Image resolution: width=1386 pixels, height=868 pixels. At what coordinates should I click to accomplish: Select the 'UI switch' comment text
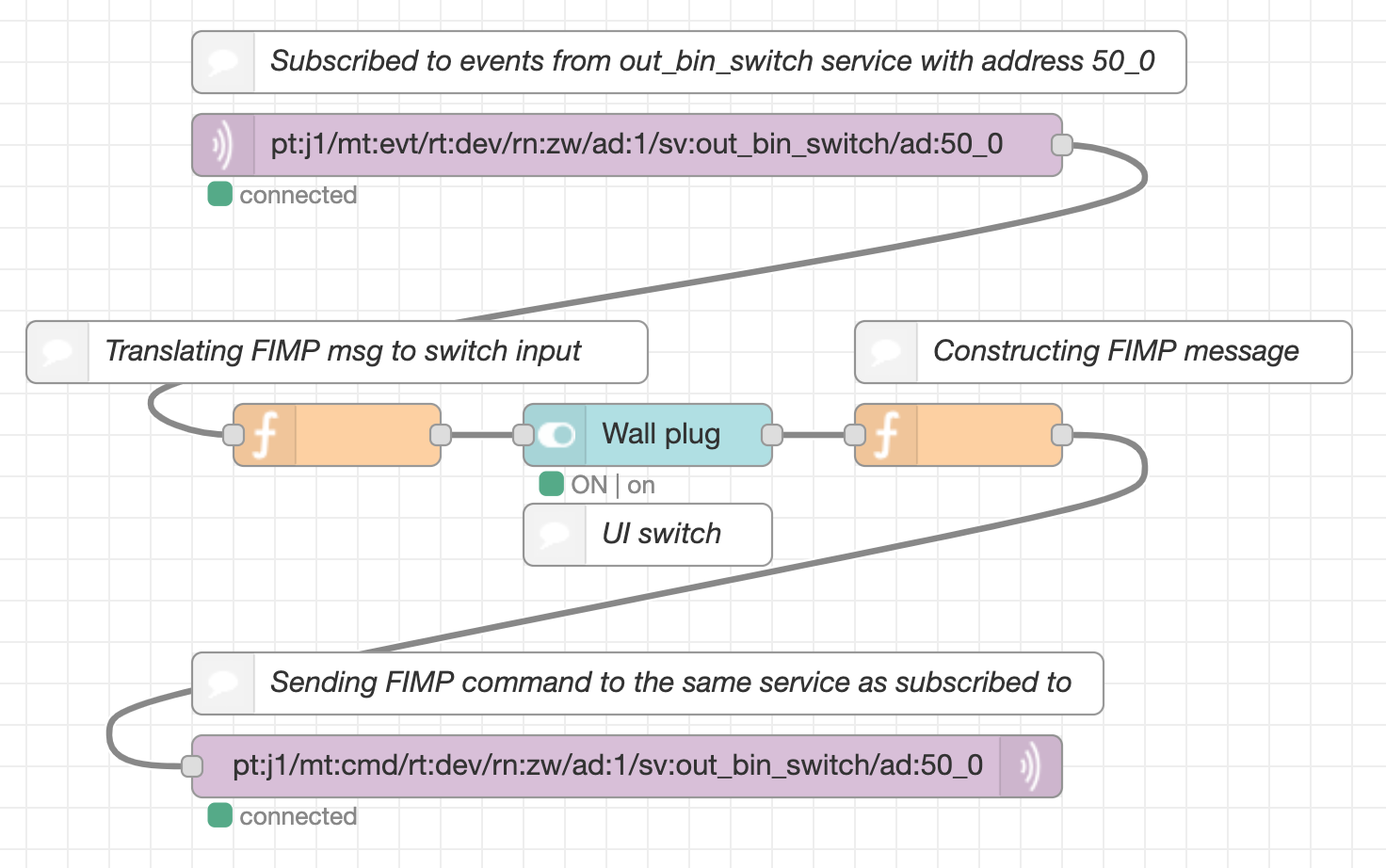662,534
